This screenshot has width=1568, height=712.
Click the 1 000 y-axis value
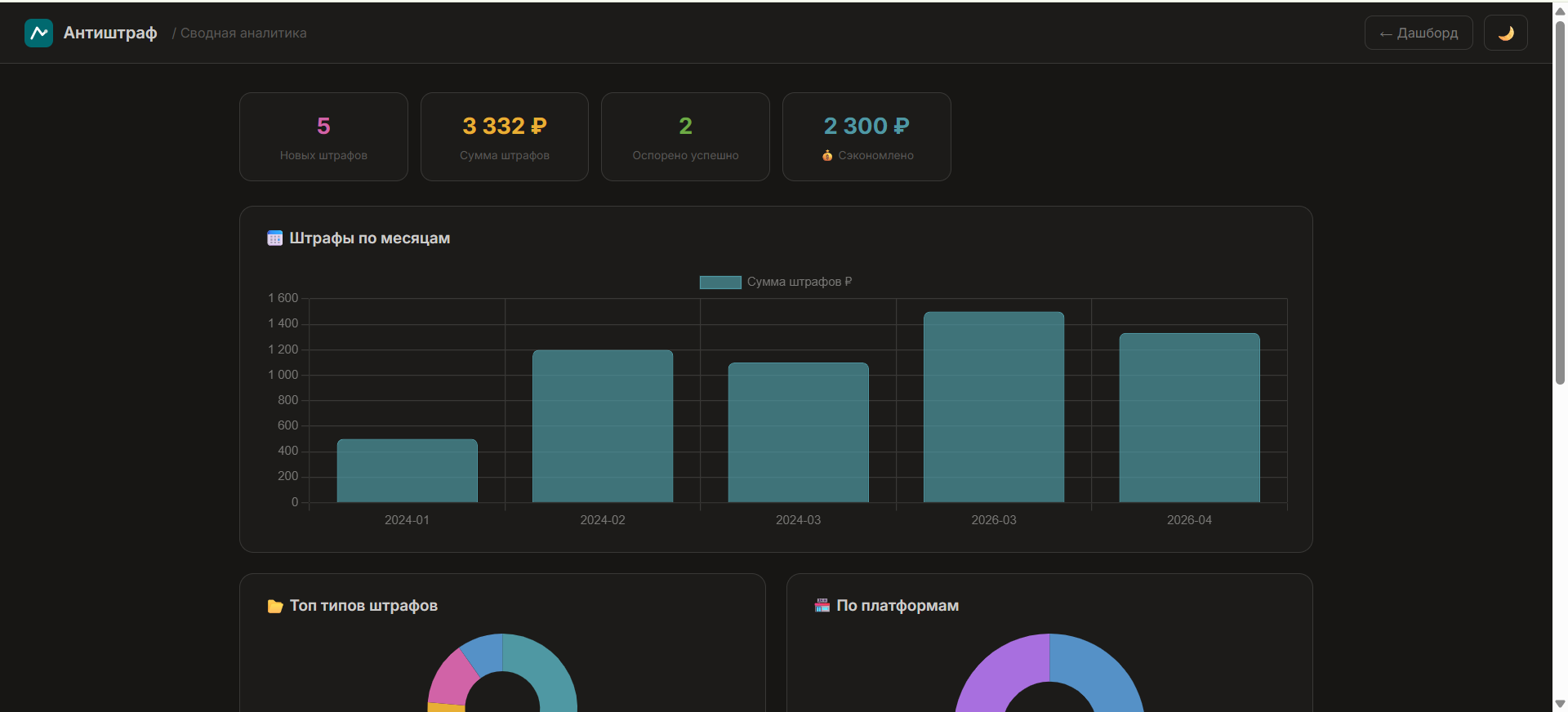pos(283,375)
